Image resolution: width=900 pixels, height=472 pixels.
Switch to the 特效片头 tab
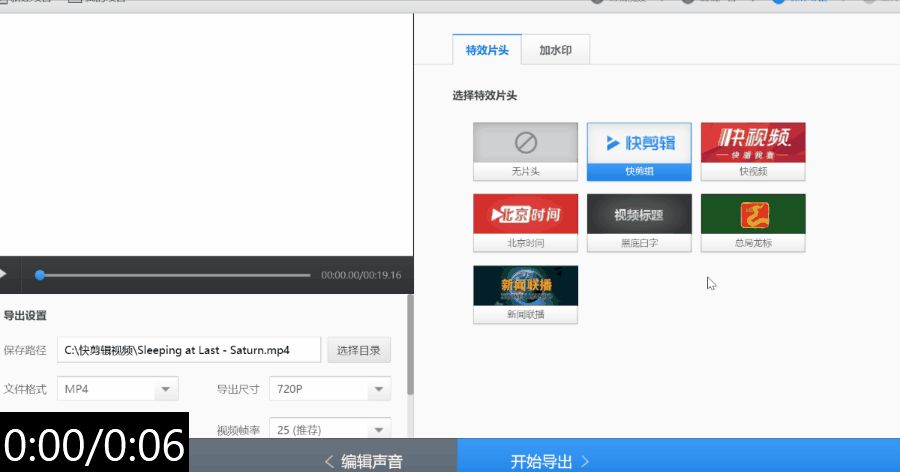click(x=487, y=50)
